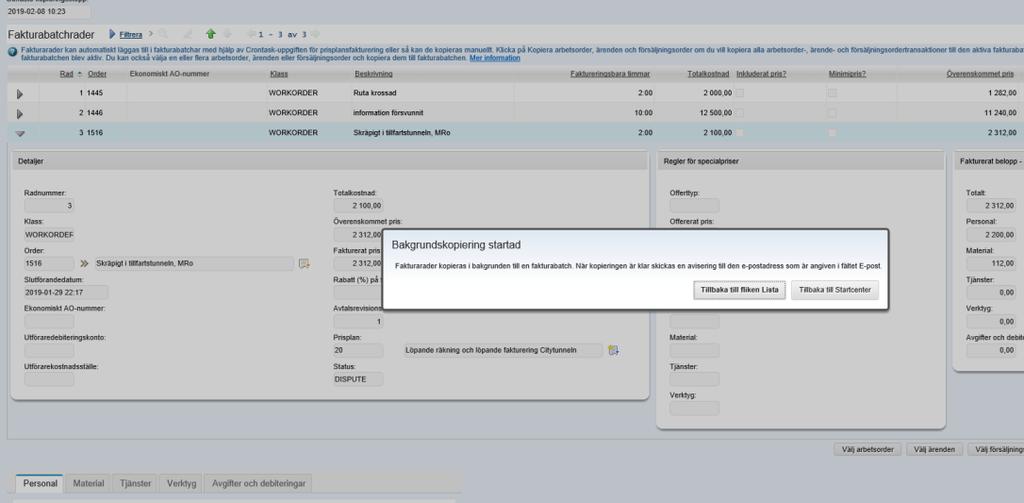Click the '11 240,00' agreed price cell
This screenshot has height=503, width=1024.
1001,113
